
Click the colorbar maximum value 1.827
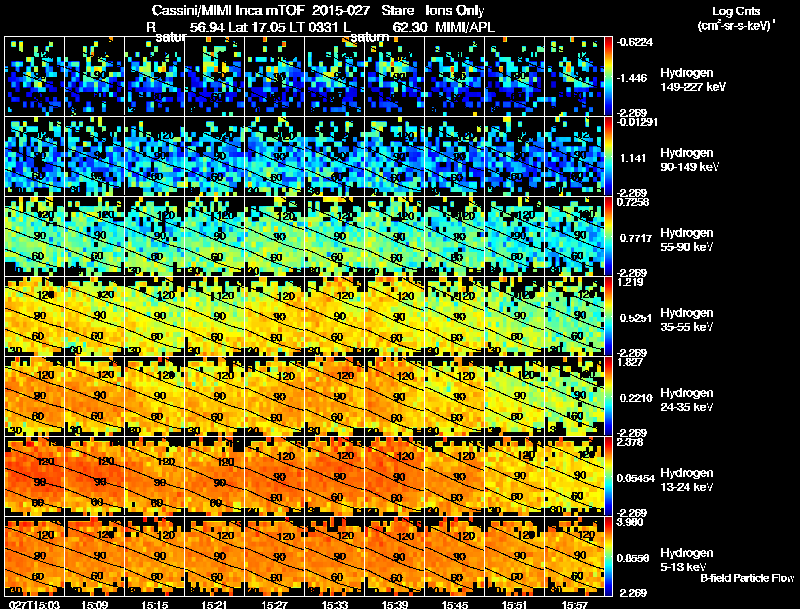click(x=630, y=362)
